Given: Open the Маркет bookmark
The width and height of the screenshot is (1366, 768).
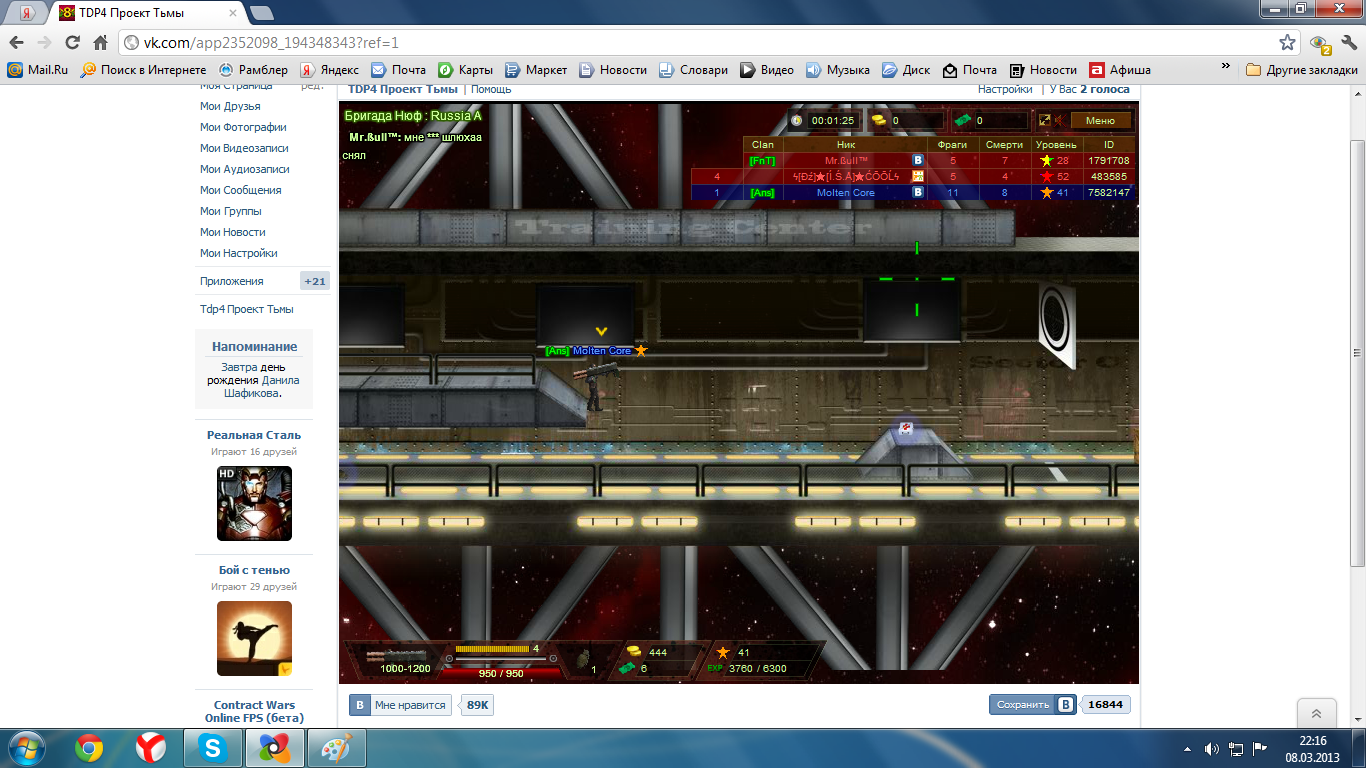Looking at the screenshot, I should tap(536, 70).
